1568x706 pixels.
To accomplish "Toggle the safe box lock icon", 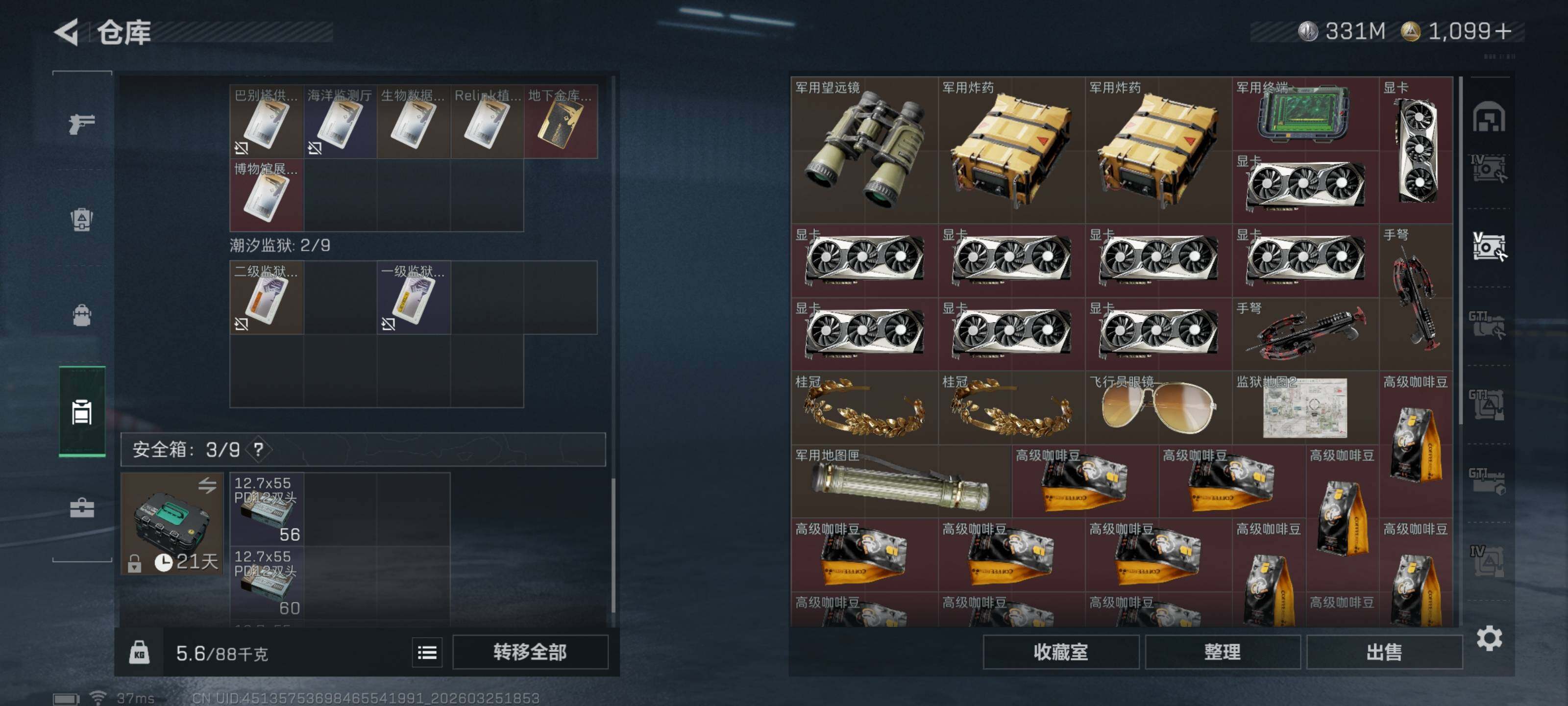I will 135,563.
